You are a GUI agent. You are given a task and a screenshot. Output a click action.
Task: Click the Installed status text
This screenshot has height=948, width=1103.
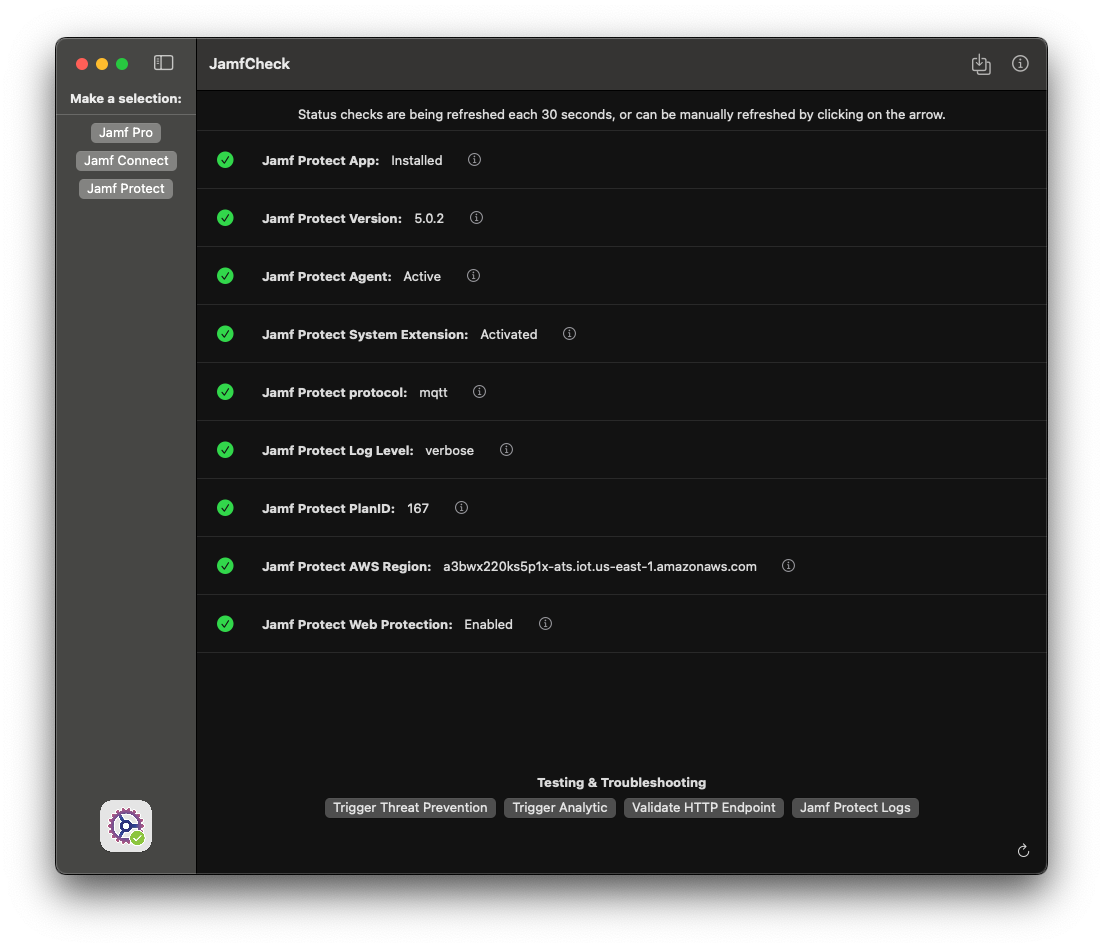click(416, 160)
